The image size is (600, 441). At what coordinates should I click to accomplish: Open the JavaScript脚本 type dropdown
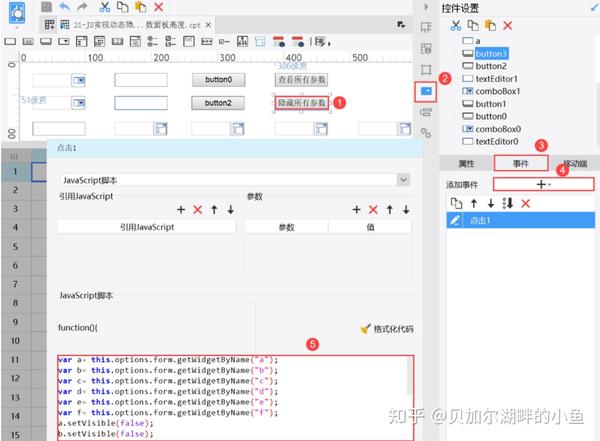point(403,180)
